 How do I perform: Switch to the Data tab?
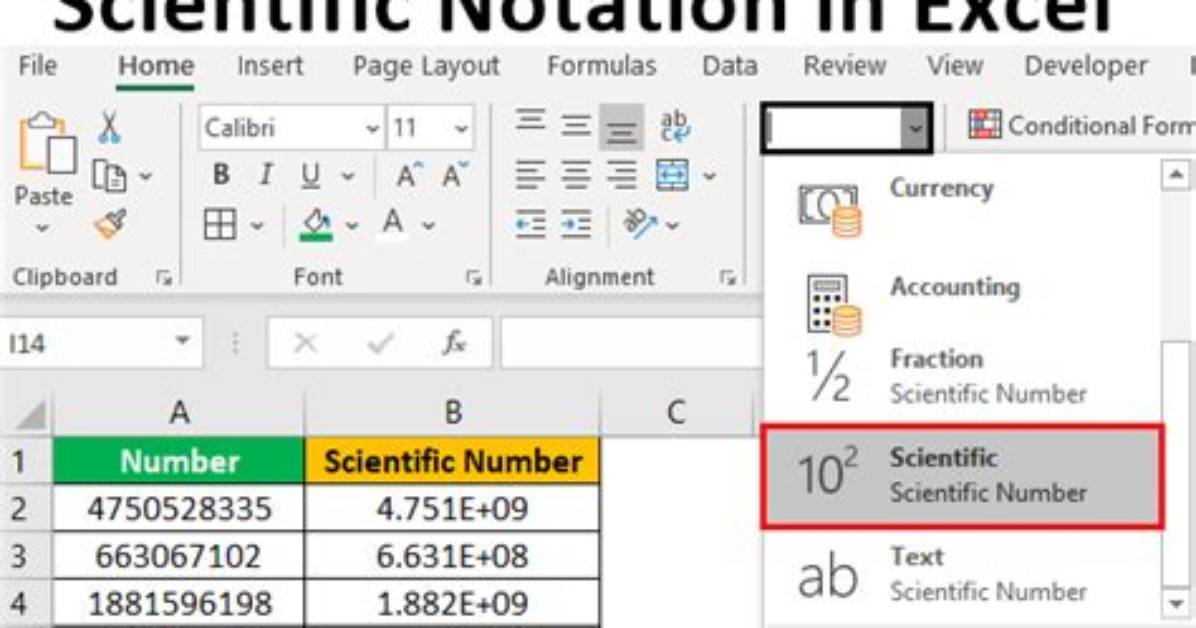point(730,66)
